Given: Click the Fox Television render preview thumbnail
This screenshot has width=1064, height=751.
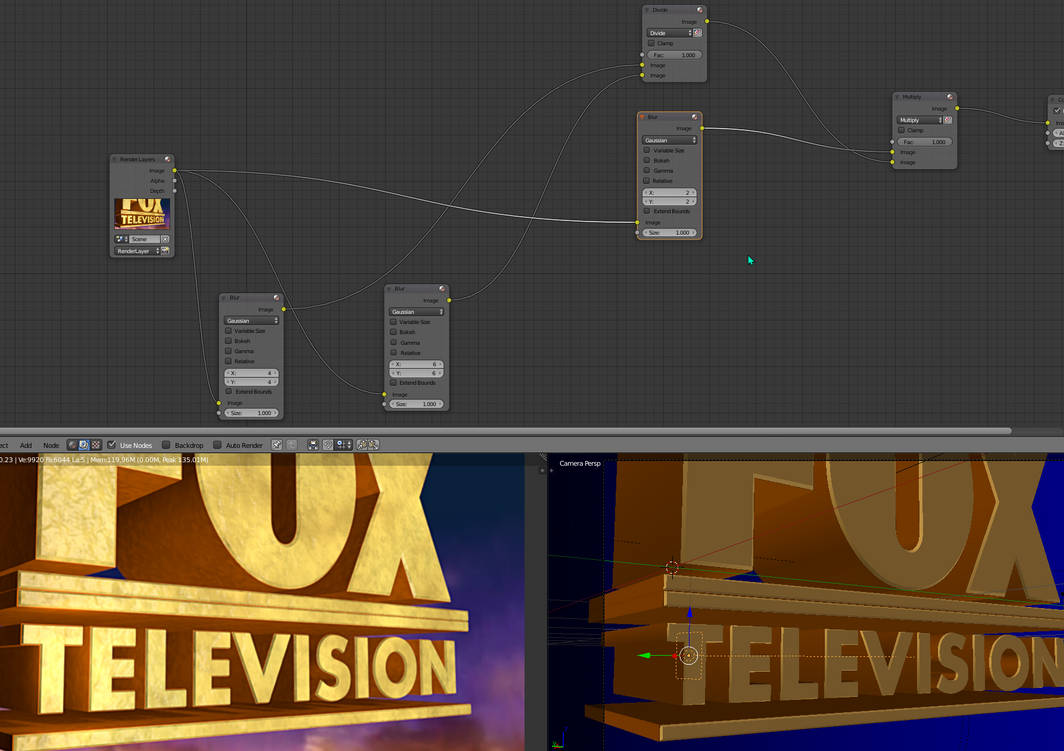Looking at the screenshot, I should point(142,214).
